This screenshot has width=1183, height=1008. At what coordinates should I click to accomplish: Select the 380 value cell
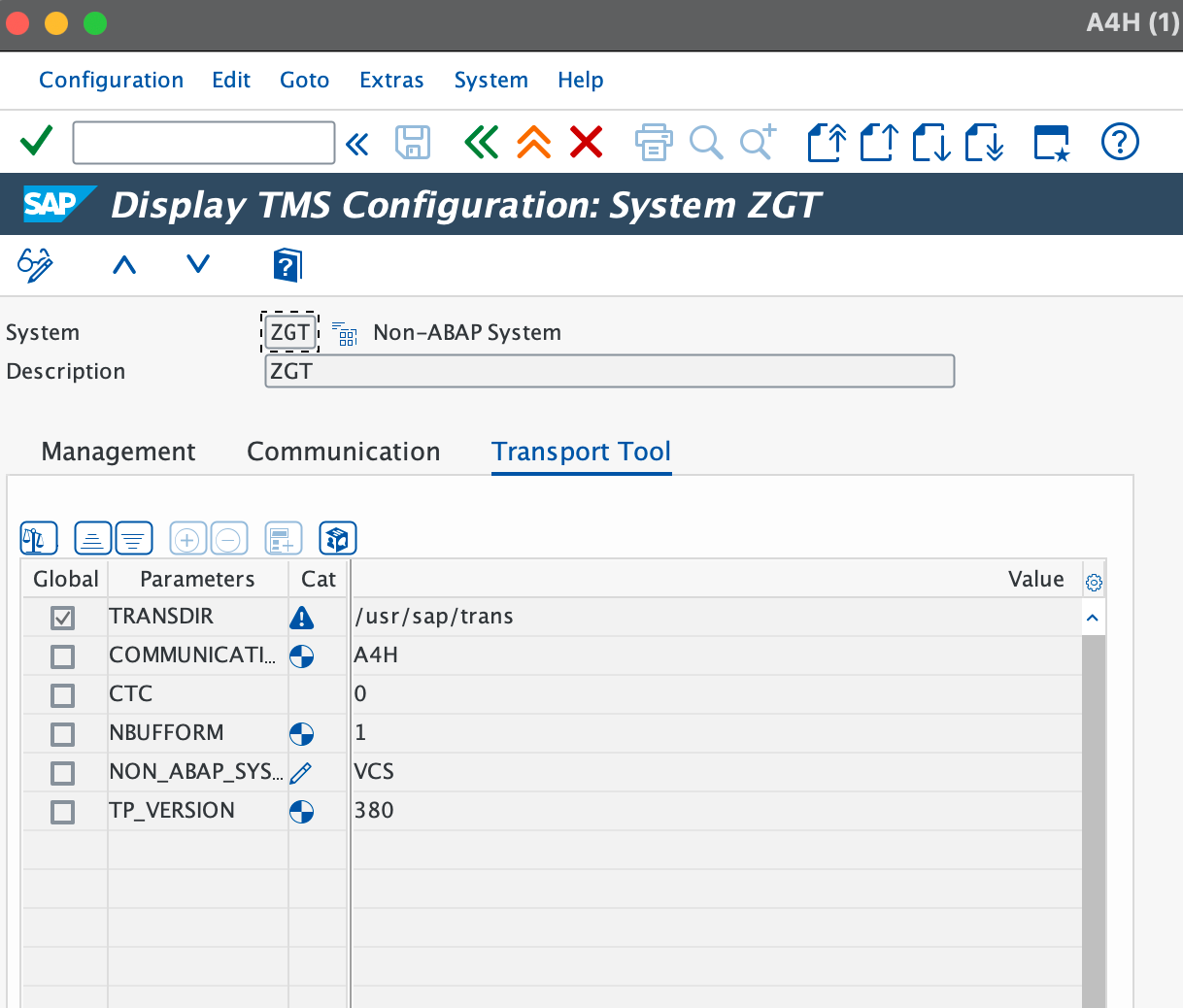pos(717,811)
